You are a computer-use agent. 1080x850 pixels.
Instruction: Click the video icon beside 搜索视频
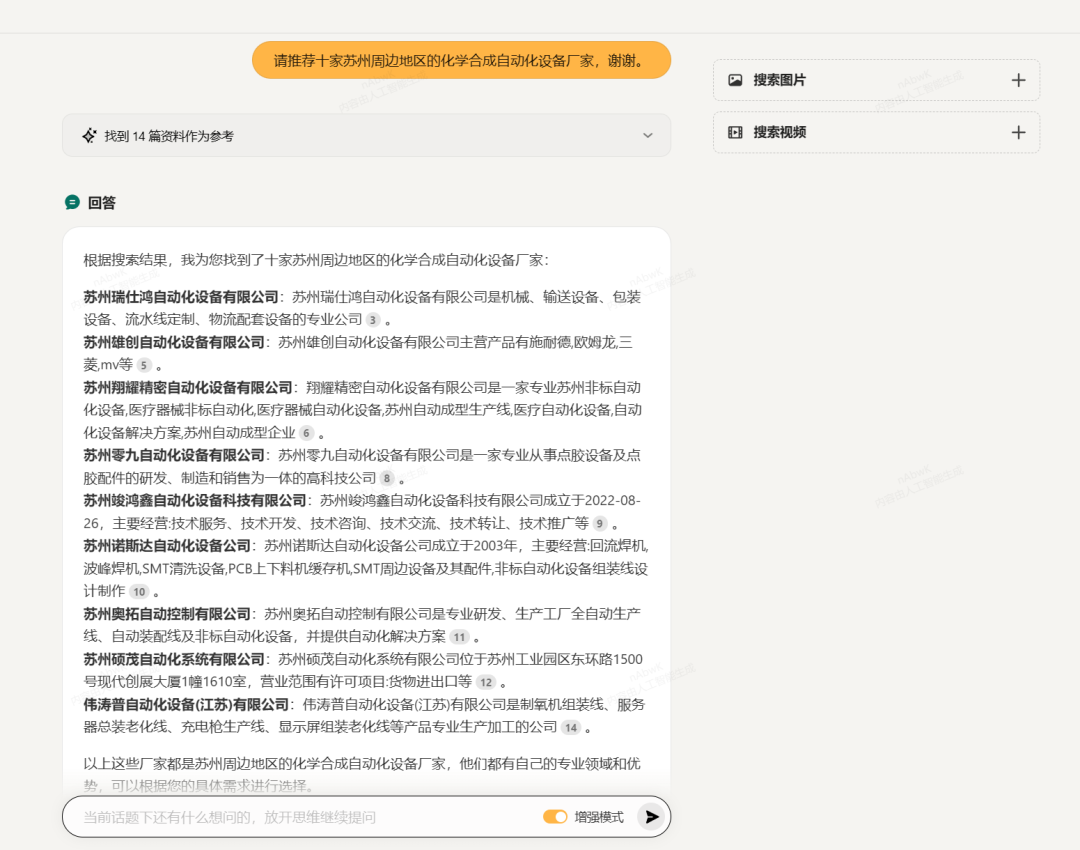tap(735, 132)
